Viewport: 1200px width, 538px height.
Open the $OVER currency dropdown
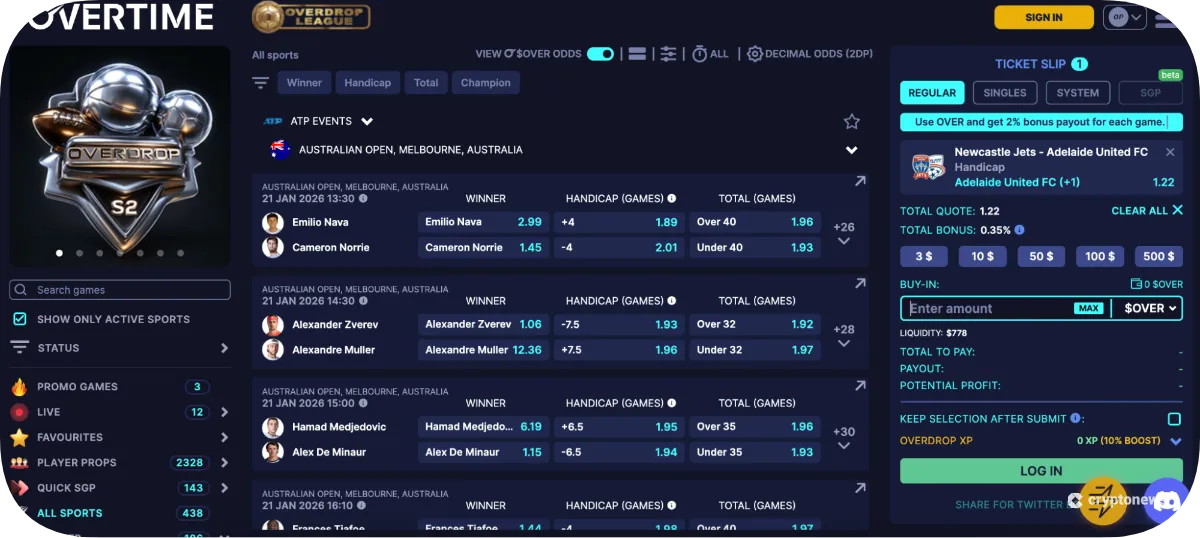point(1150,308)
